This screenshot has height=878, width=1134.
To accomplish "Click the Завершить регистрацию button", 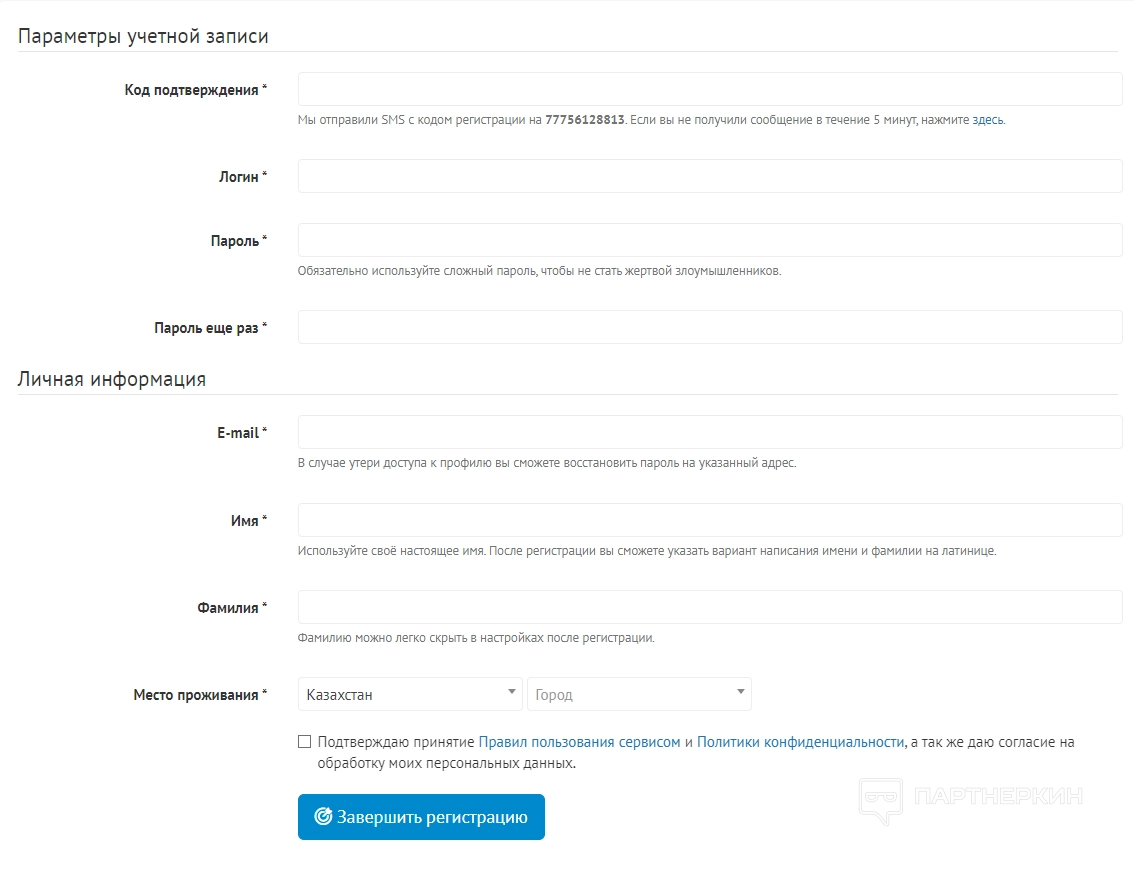I will click(x=421, y=817).
